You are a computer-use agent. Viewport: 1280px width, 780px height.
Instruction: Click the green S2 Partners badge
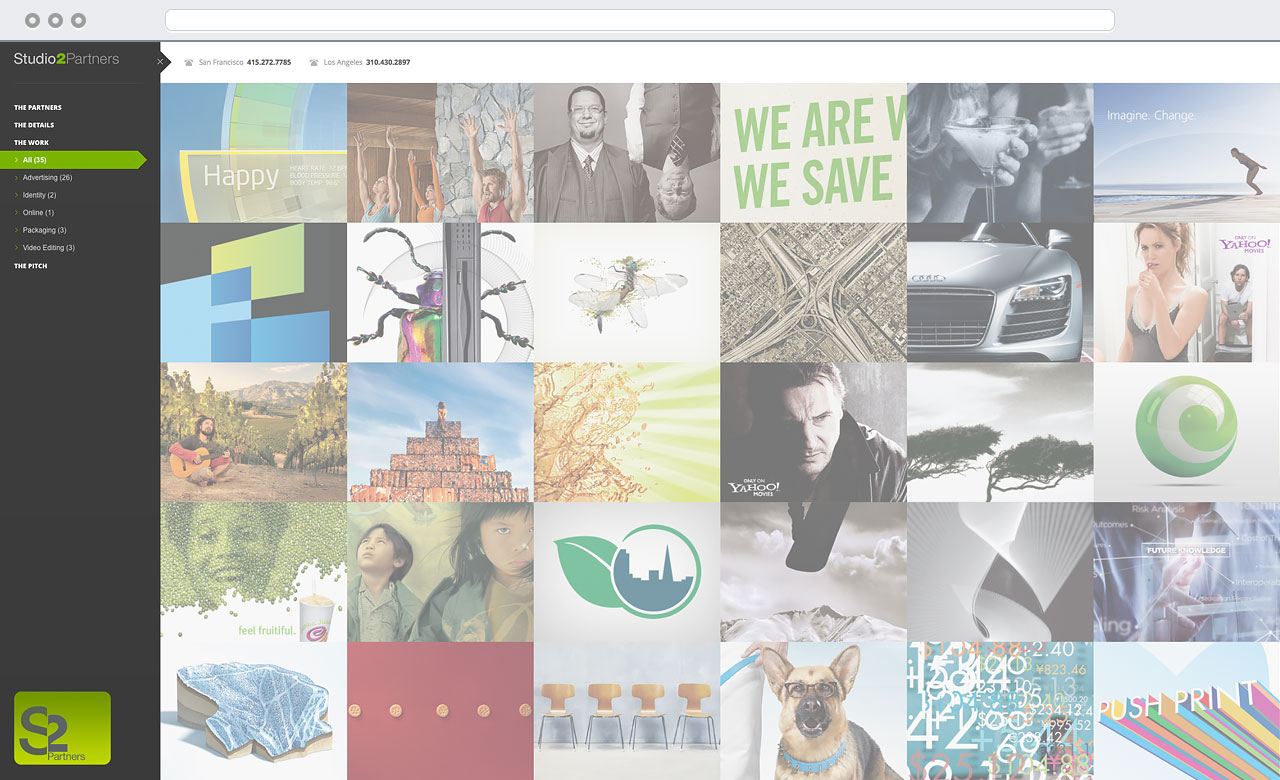coord(62,728)
